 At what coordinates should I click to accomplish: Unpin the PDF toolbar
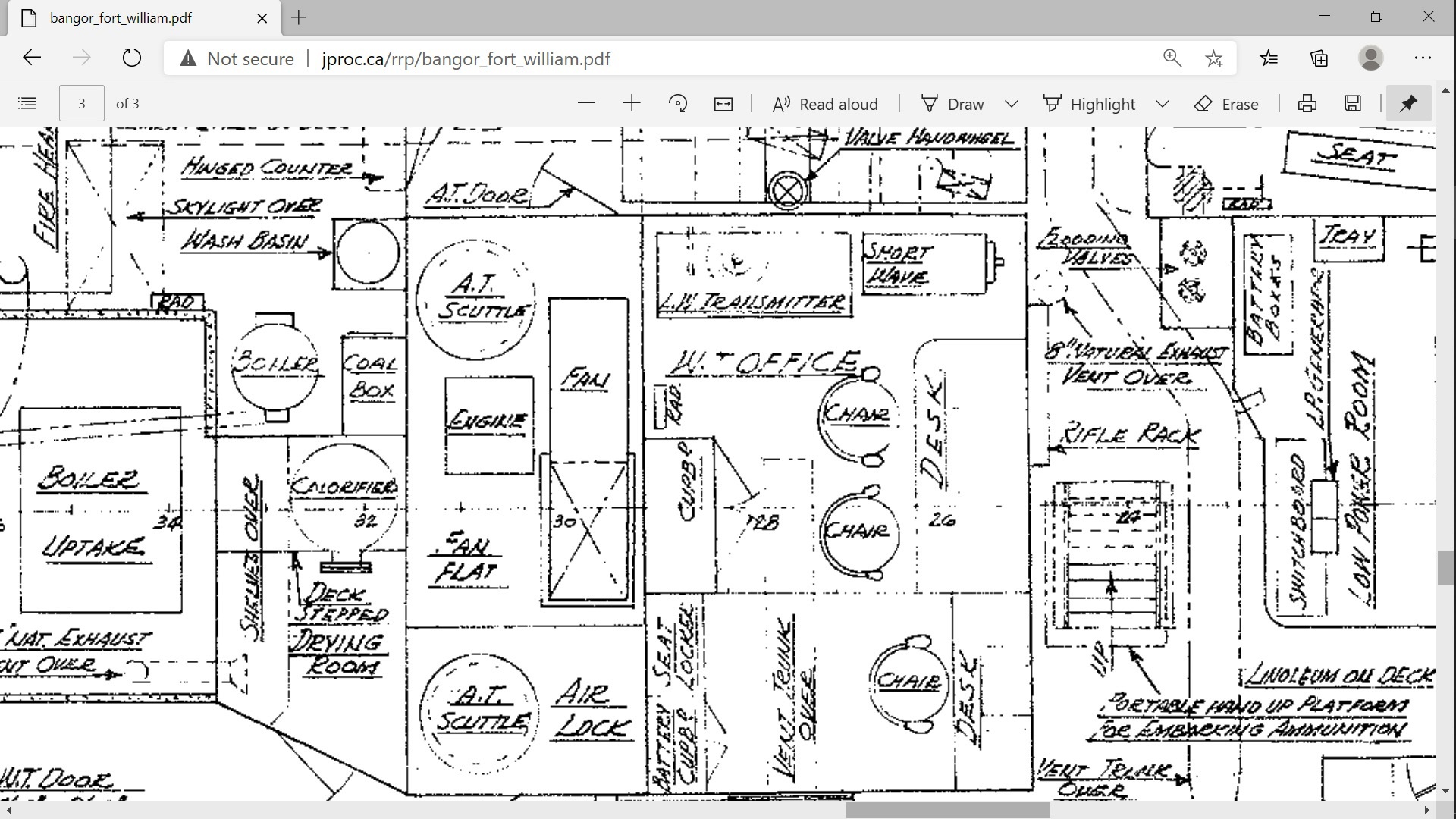pos(1408,104)
